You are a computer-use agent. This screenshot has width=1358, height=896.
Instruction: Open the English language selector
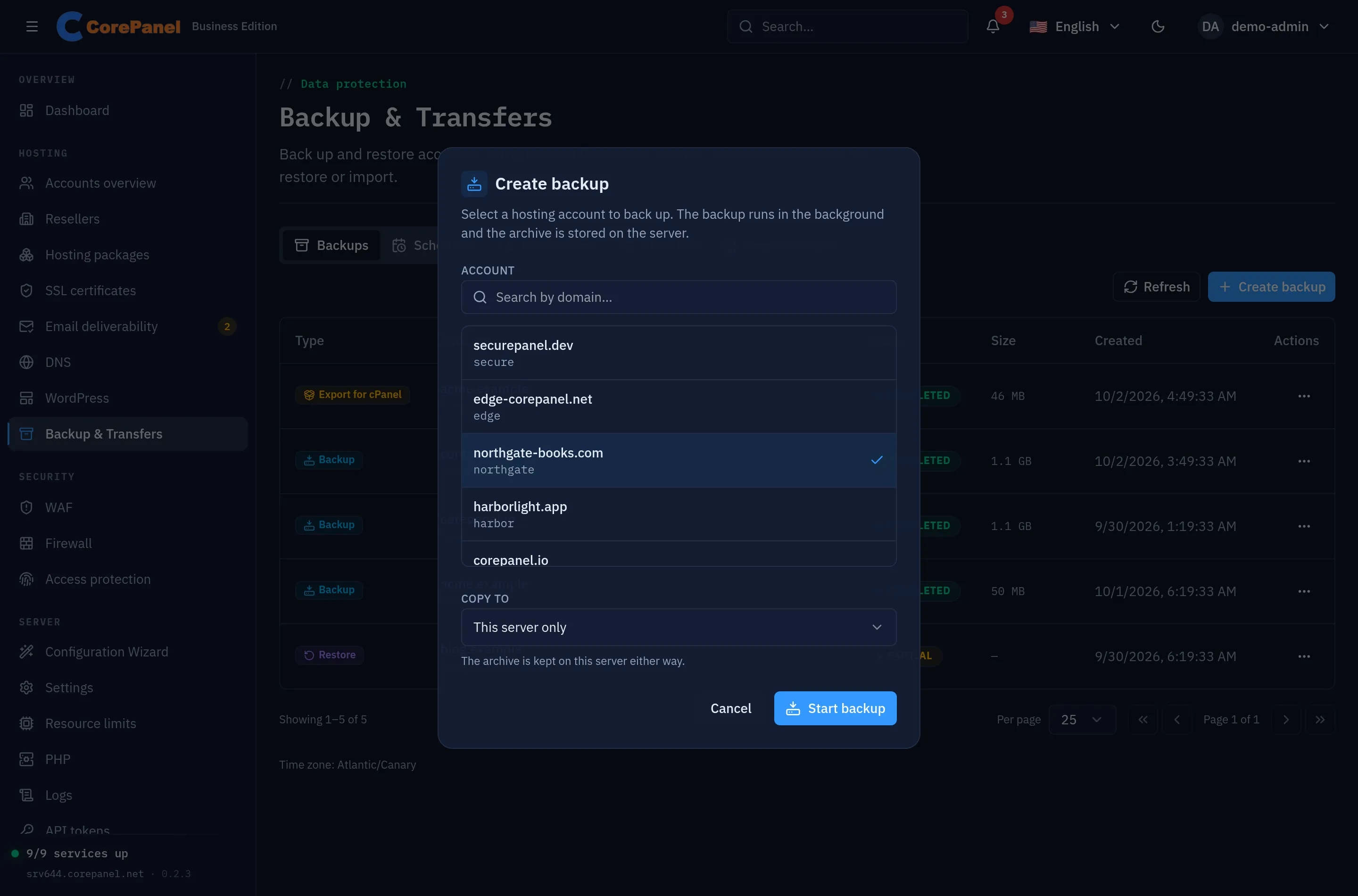[1074, 26]
